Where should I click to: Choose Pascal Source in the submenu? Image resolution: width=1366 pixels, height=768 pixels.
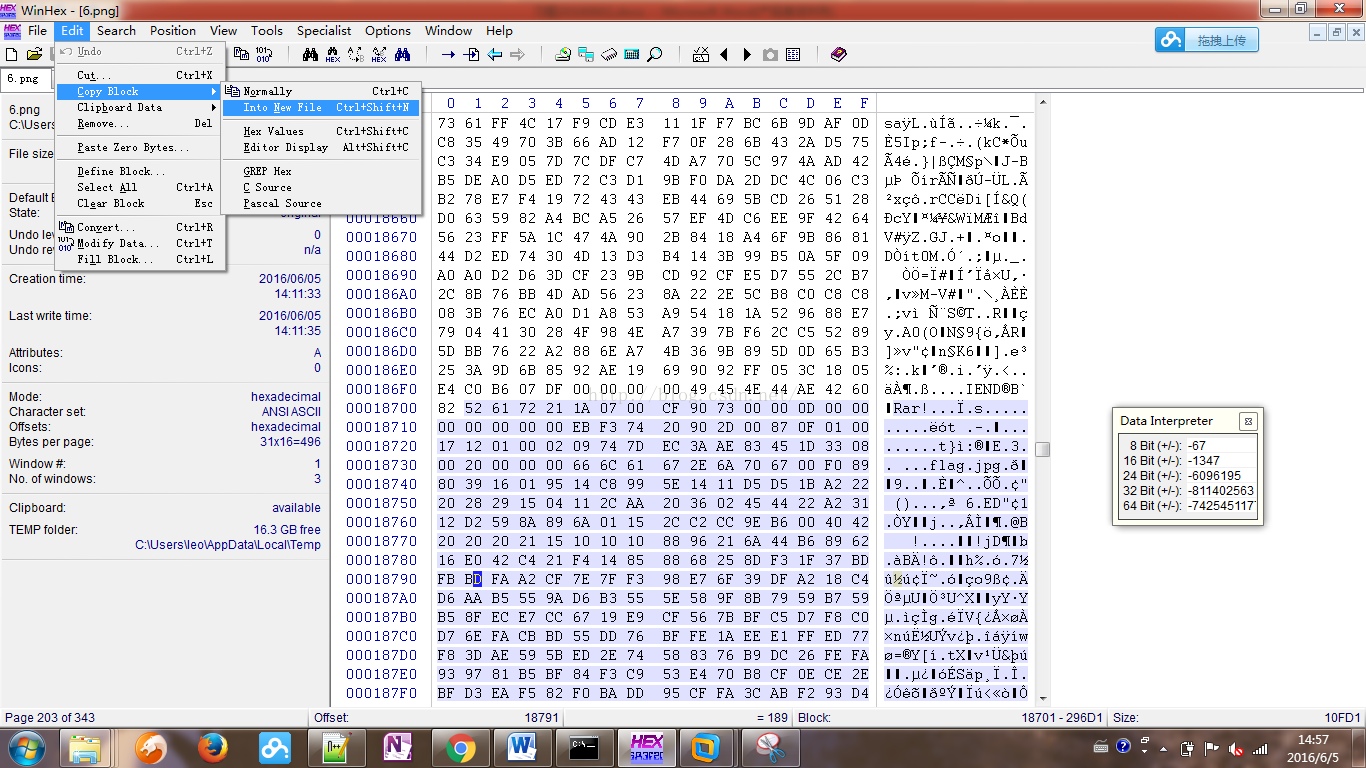[322, 203]
